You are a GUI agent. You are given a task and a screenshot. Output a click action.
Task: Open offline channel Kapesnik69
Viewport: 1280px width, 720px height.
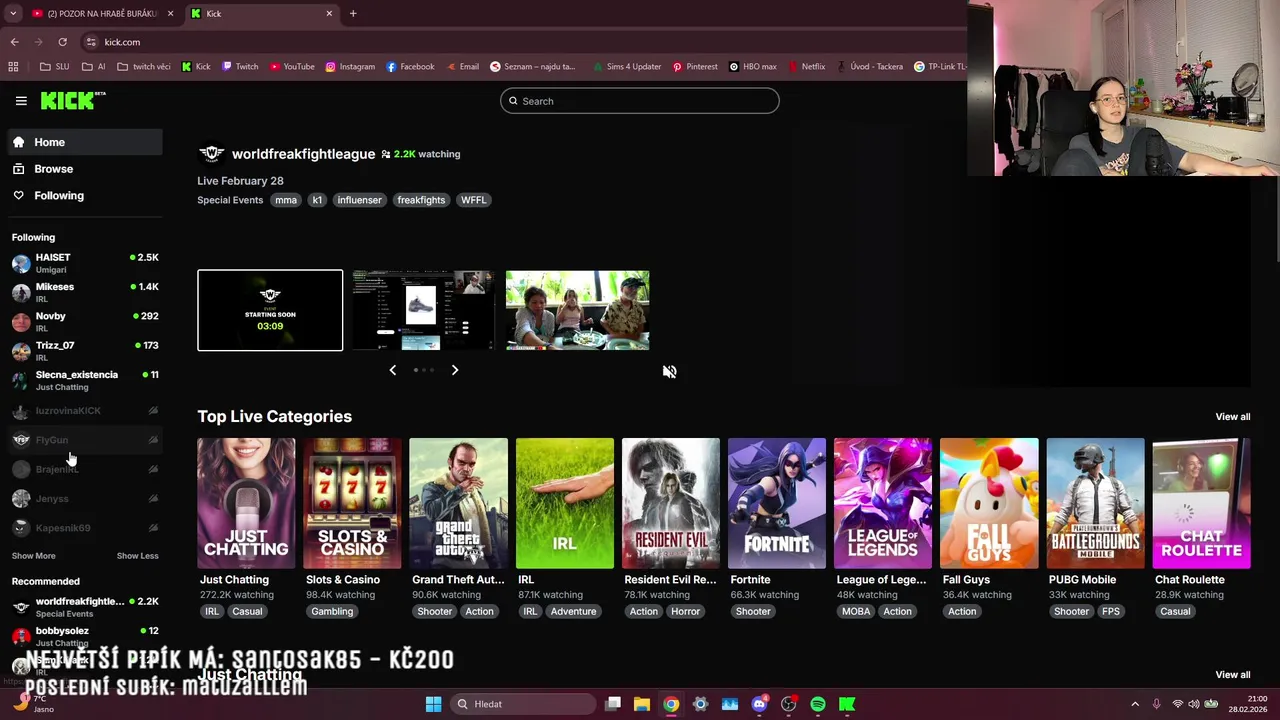[x=85, y=527]
